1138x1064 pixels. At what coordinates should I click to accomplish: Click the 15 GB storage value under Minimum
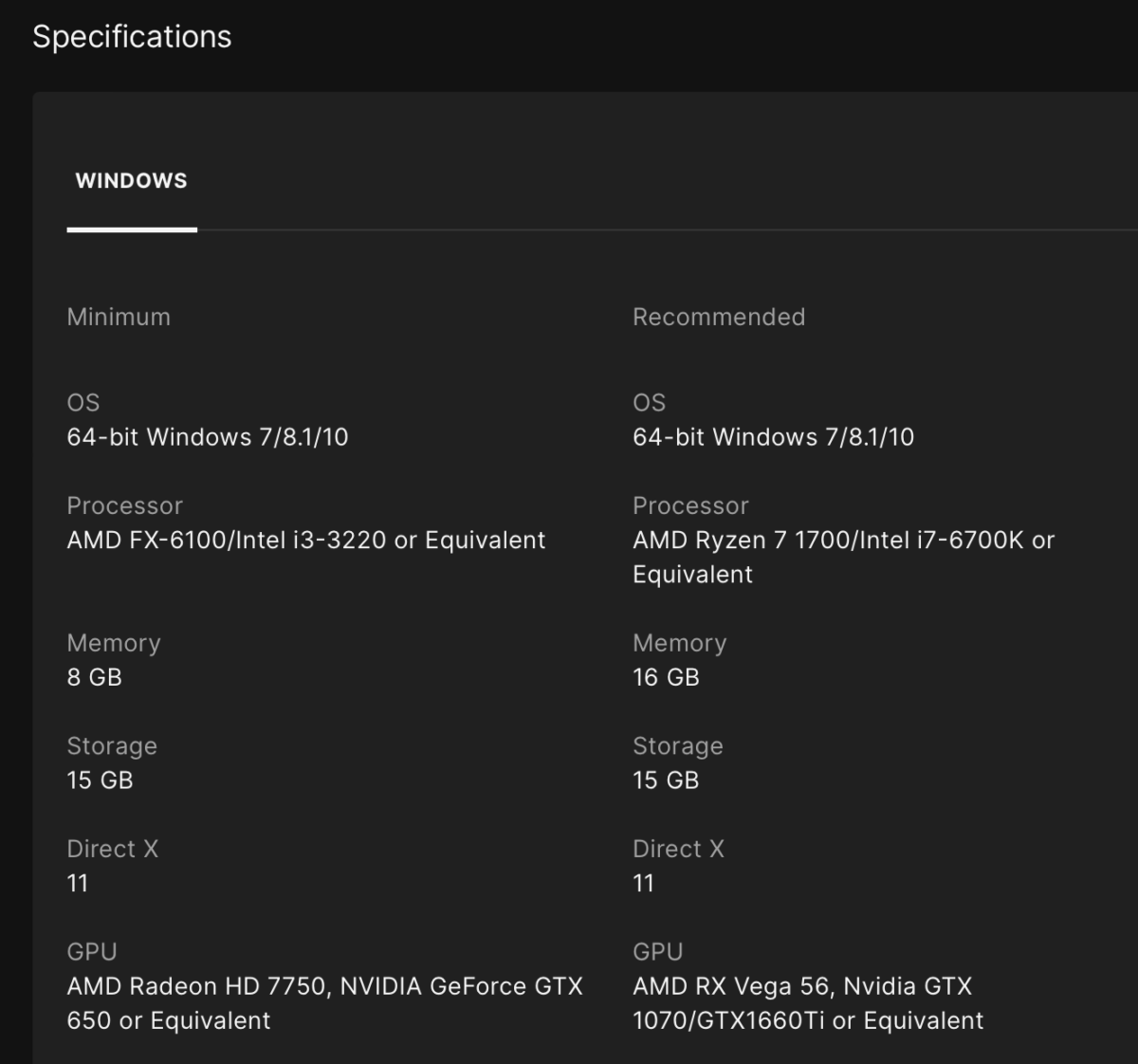coord(100,780)
